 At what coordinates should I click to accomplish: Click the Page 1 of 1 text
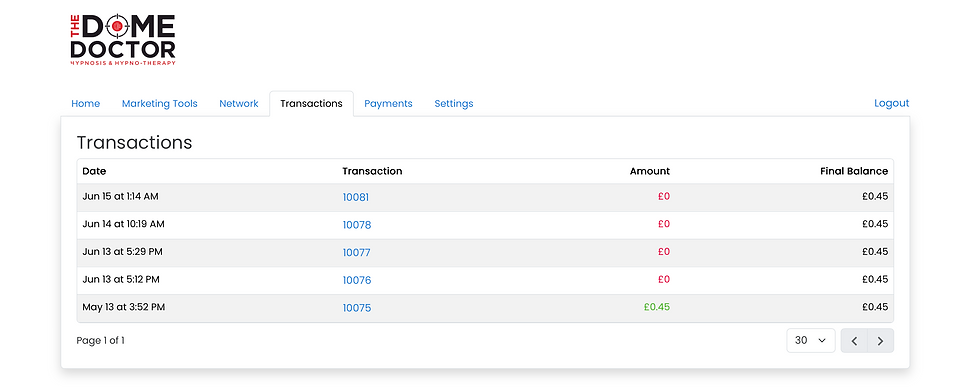100,341
